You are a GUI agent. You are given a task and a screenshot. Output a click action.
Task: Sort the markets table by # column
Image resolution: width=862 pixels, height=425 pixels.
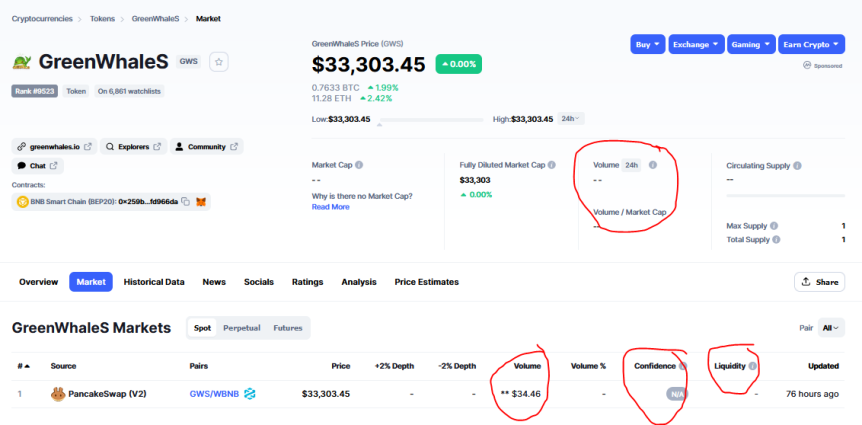pos(24,366)
